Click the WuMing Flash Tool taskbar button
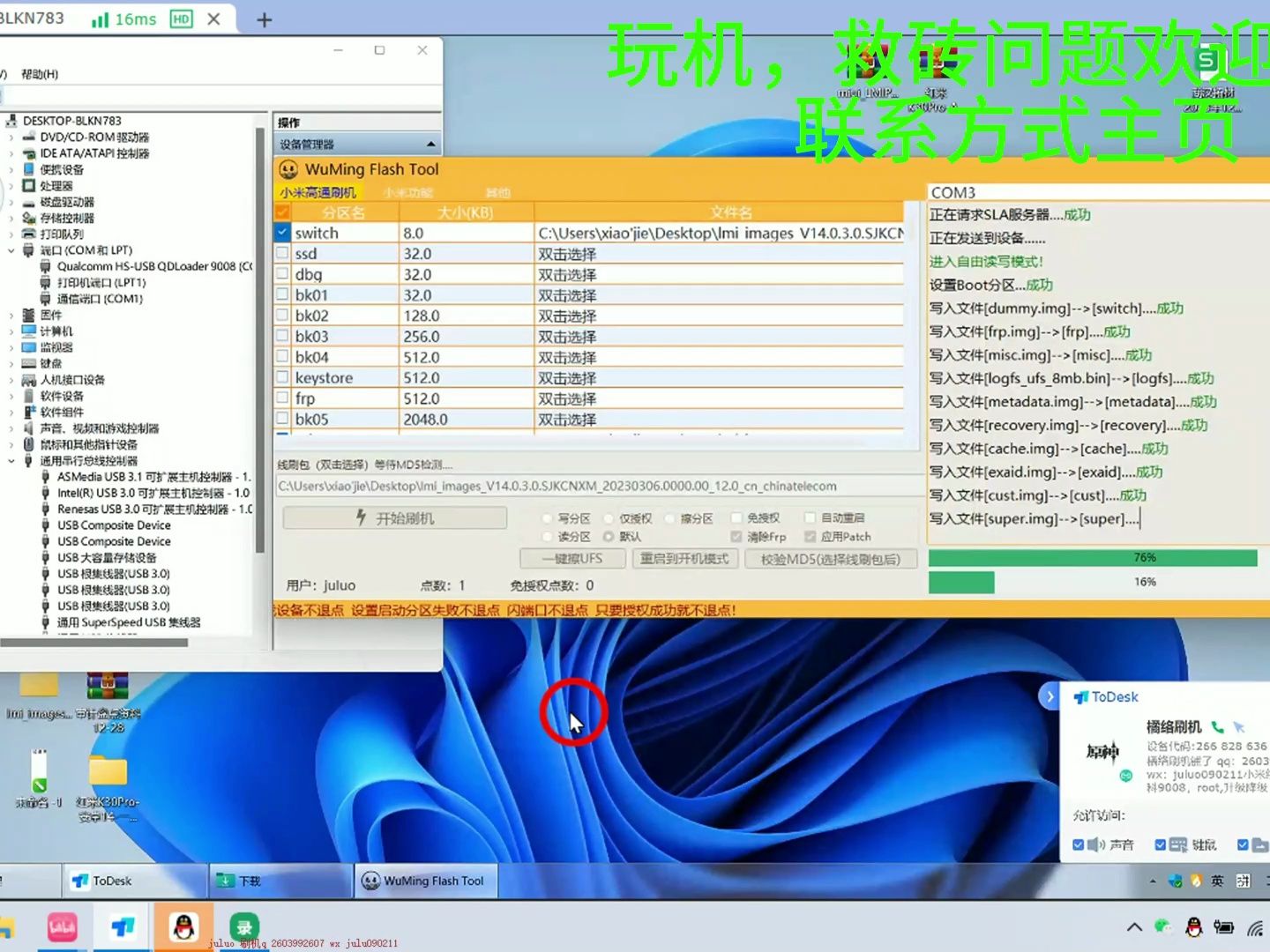The image size is (1270, 952). click(426, 881)
